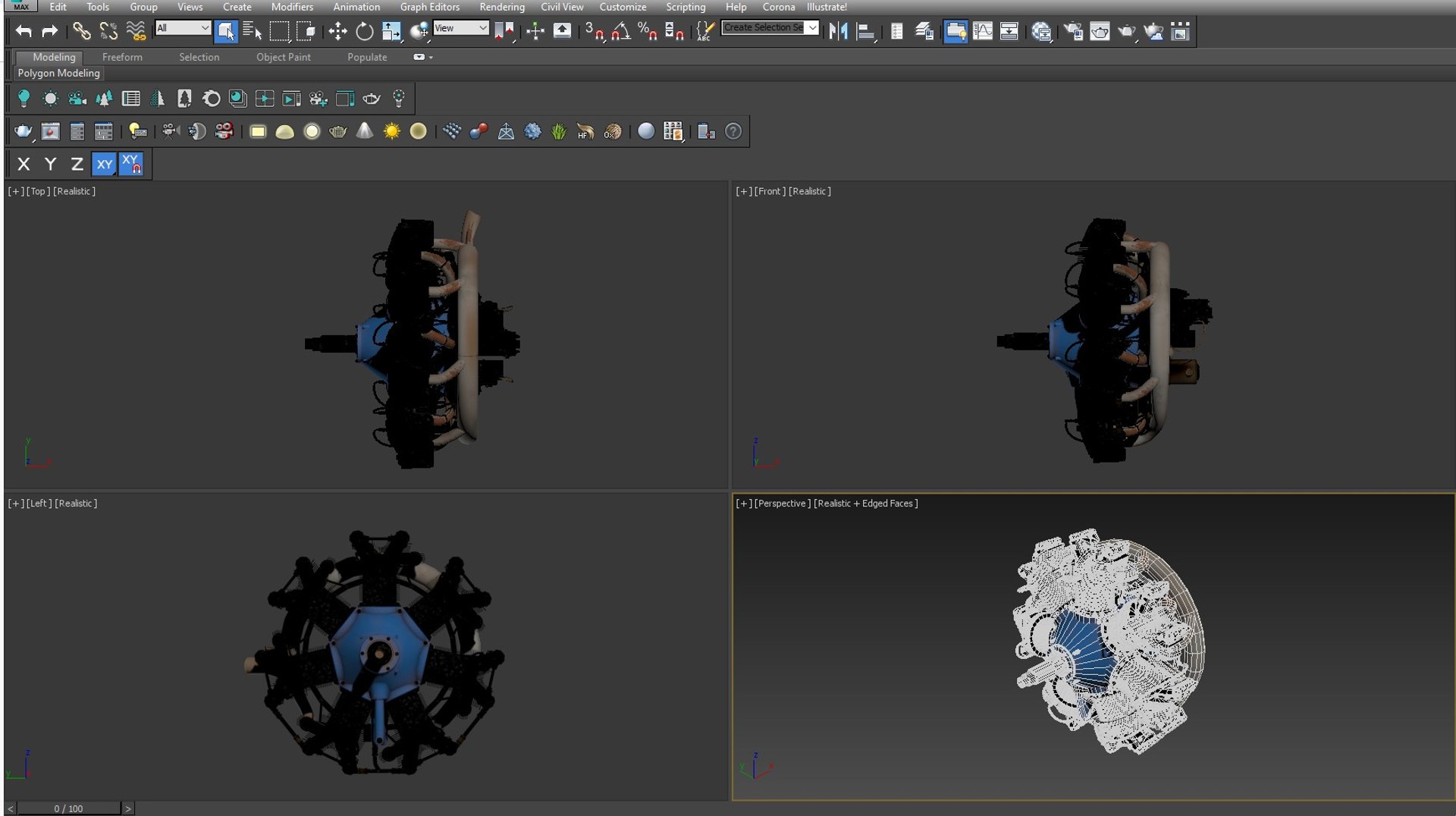
Task: Click the Polygon Modeling panel button
Action: [59, 73]
